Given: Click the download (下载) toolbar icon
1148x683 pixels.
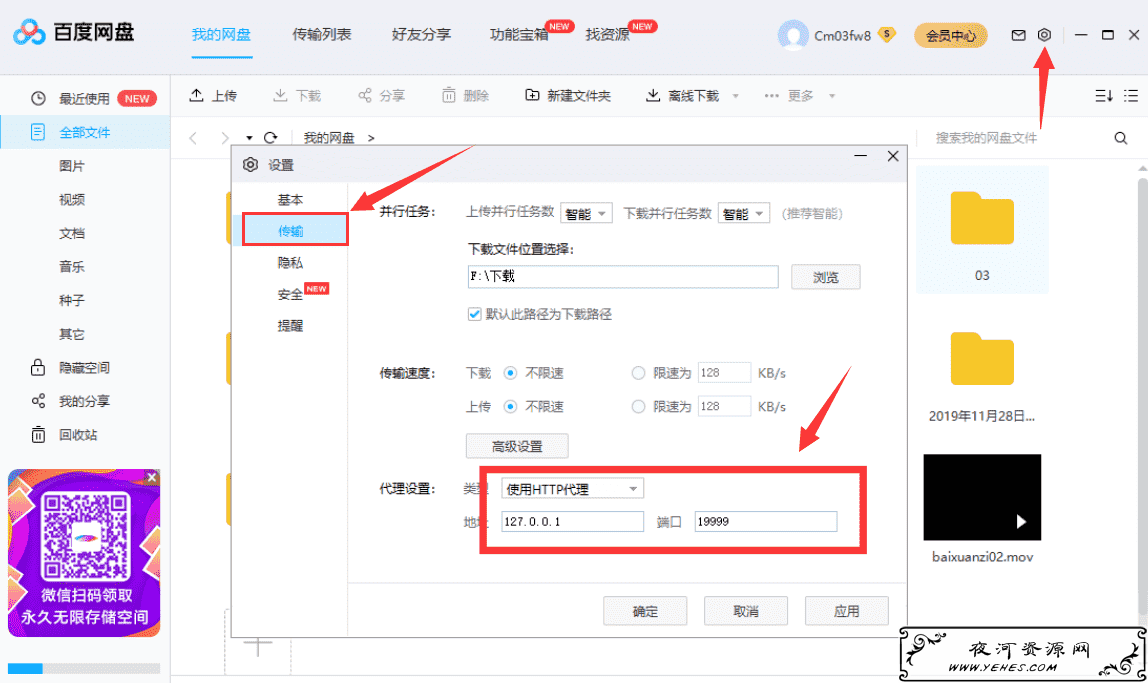Looking at the screenshot, I should pyautogui.click(x=280, y=95).
